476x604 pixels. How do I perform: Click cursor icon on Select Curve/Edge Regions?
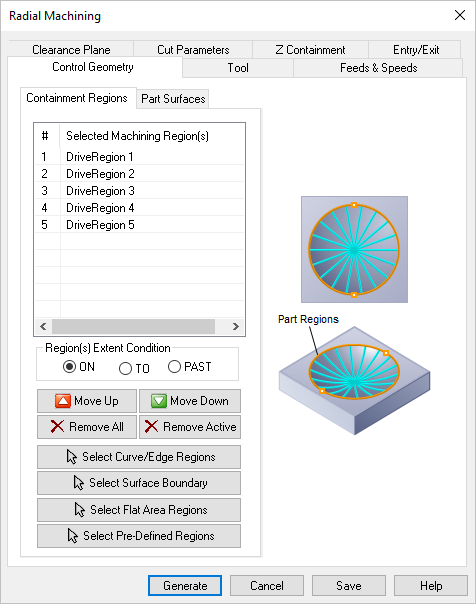(x=72, y=456)
